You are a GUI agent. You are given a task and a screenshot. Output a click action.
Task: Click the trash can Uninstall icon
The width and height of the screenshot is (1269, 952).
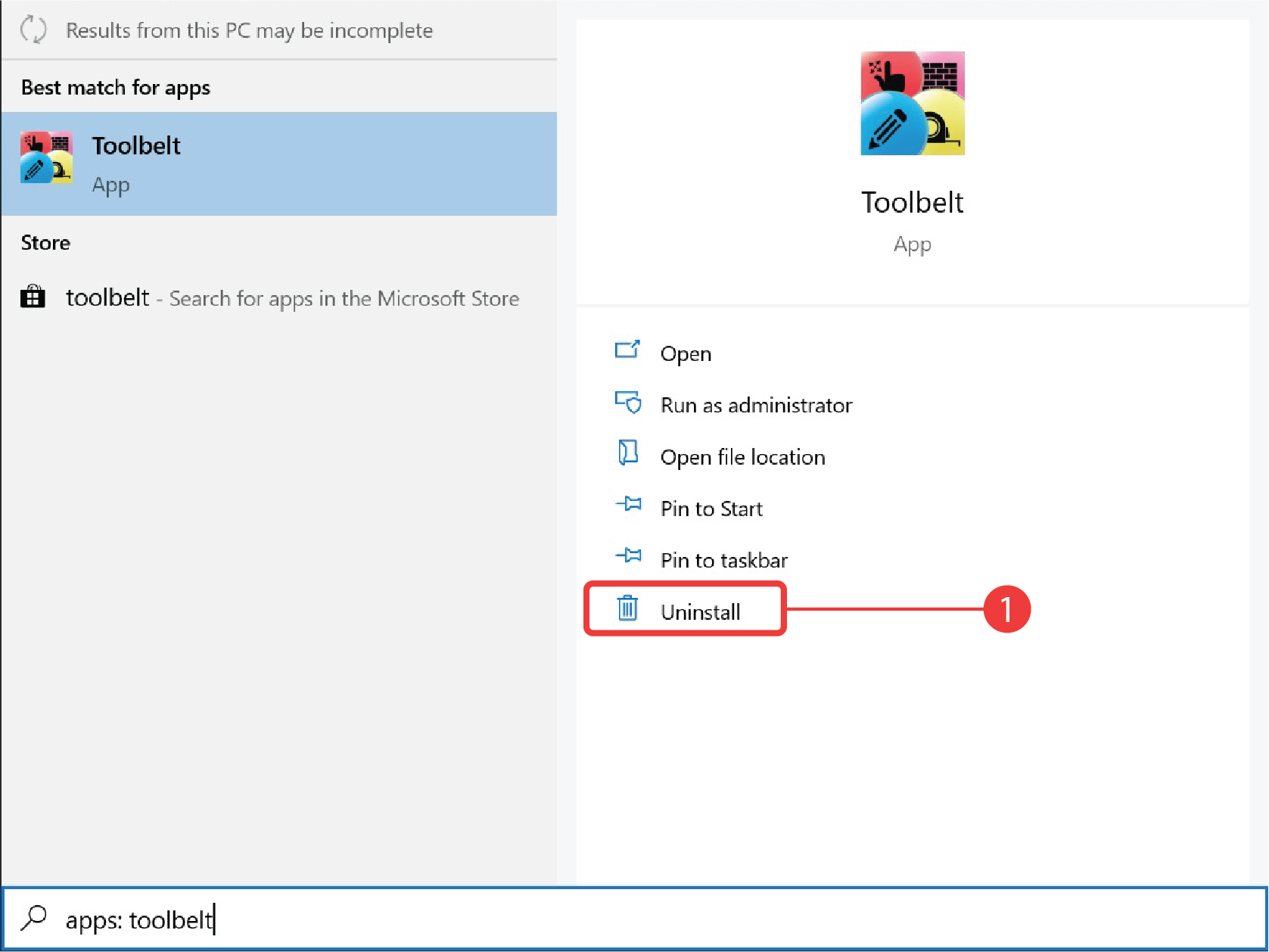coord(627,609)
